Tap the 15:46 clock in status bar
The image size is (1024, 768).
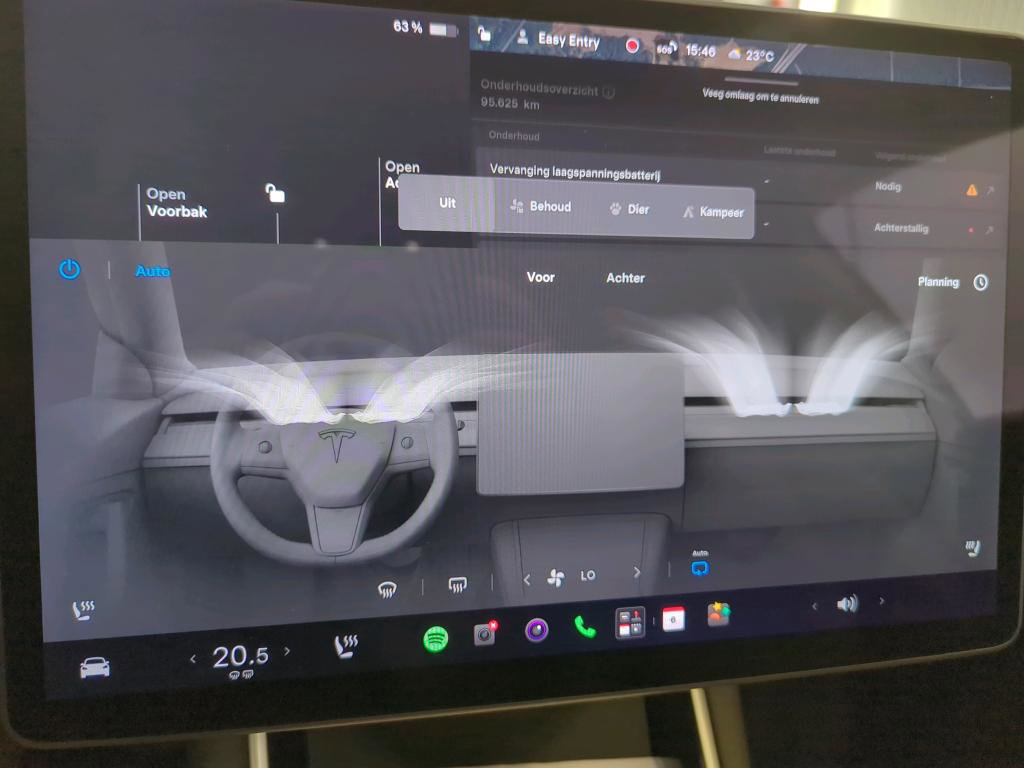700,50
